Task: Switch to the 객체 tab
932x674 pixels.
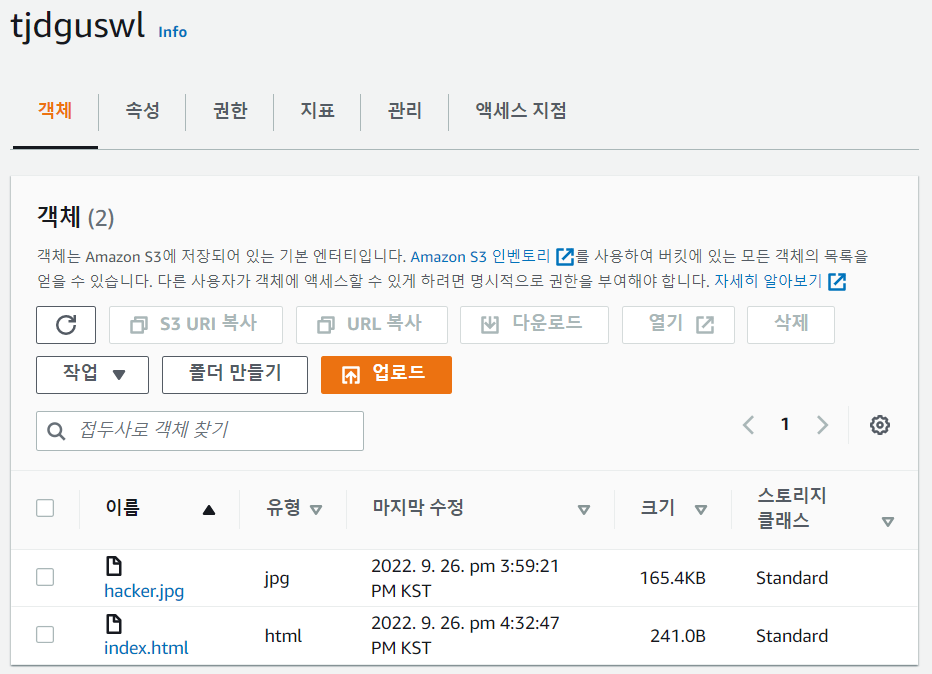Action: pos(55,111)
